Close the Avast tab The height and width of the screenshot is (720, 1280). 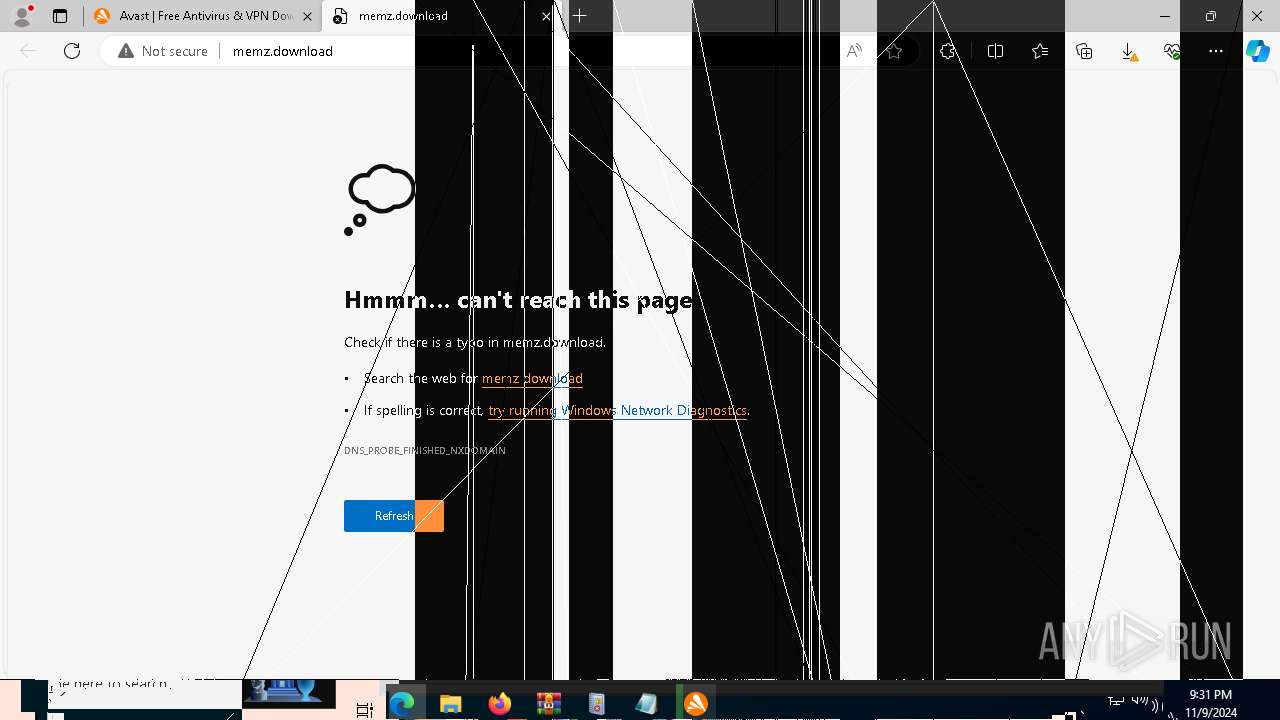click(x=307, y=16)
